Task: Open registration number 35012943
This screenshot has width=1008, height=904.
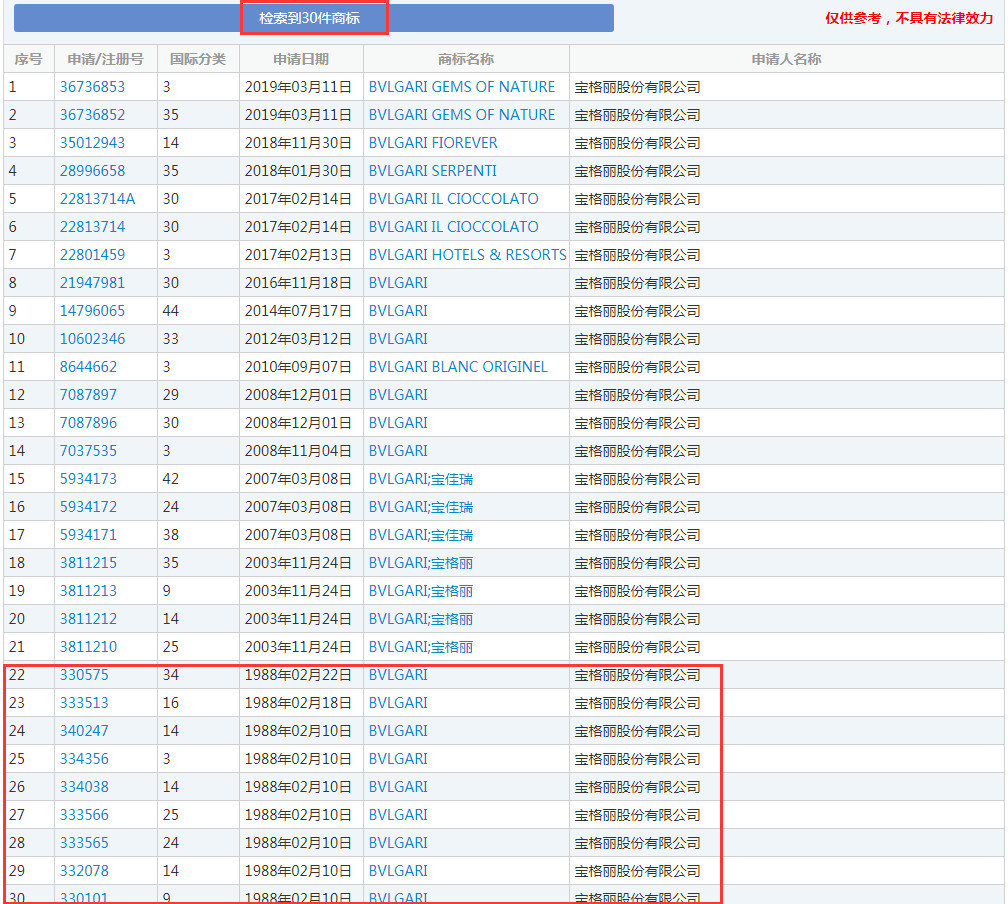Action: 92,143
